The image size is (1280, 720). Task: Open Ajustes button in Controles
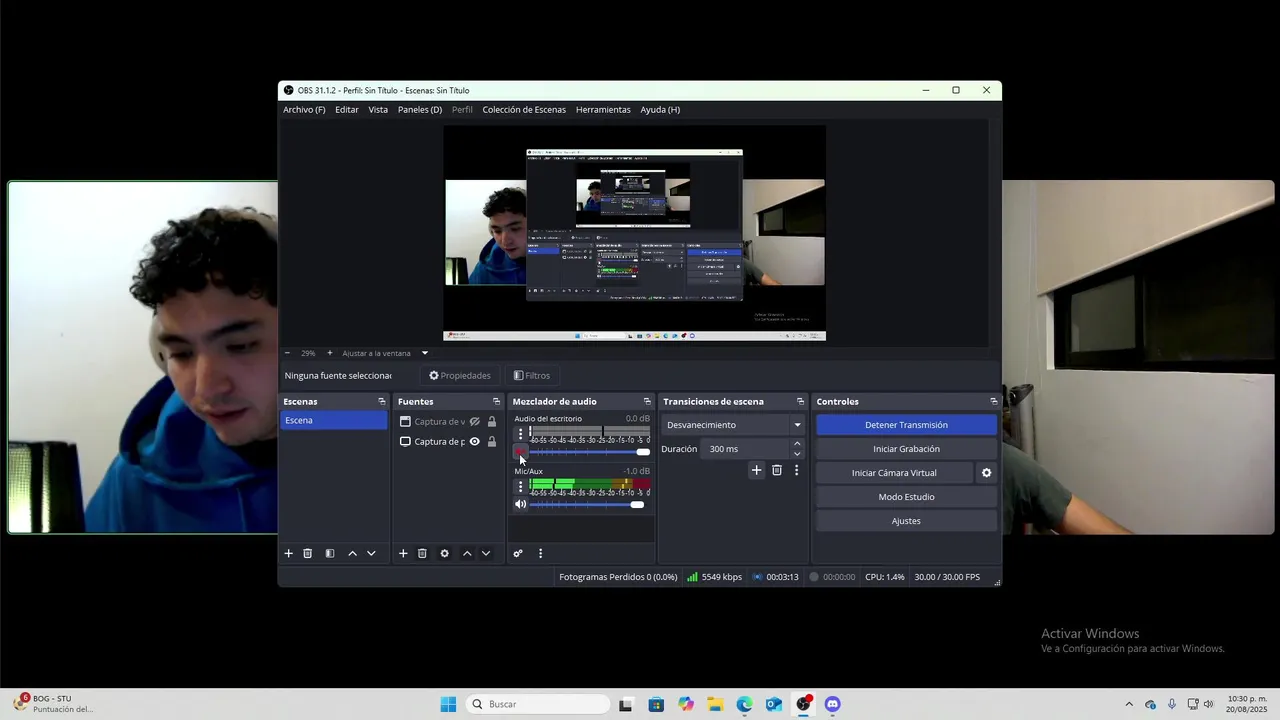[906, 521]
